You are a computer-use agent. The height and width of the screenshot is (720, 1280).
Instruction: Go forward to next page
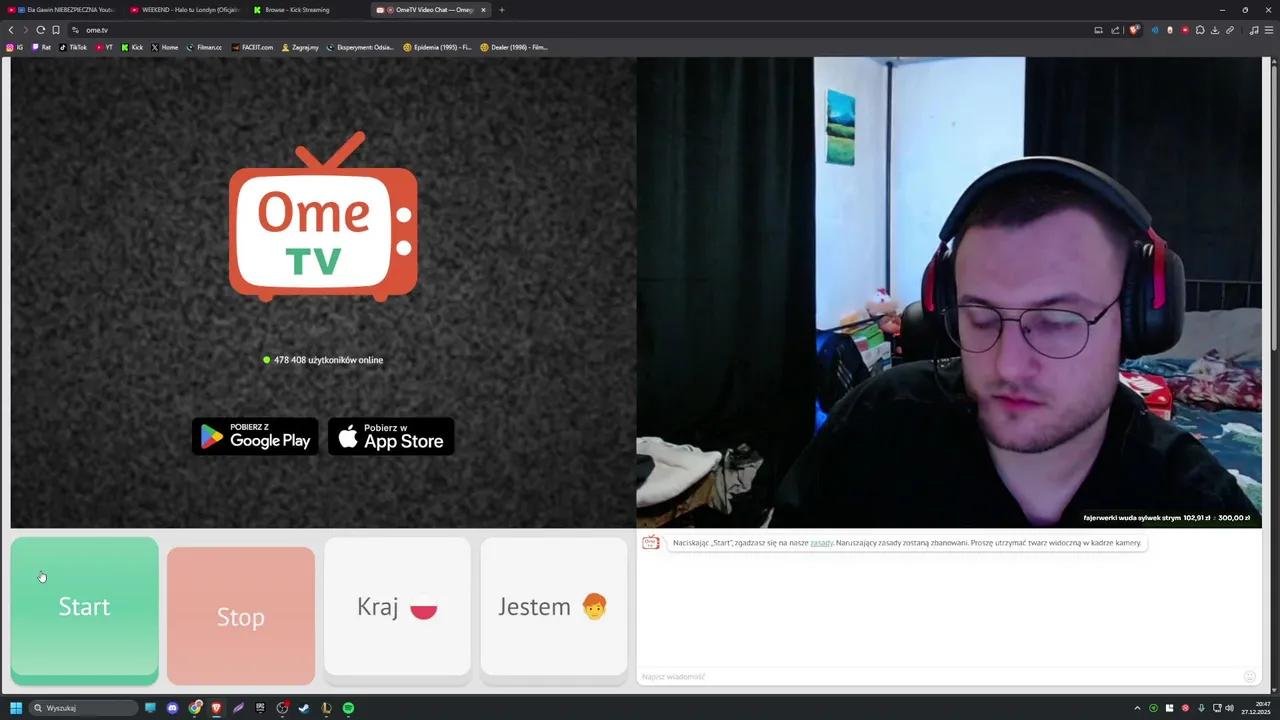pyautogui.click(x=25, y=30)
